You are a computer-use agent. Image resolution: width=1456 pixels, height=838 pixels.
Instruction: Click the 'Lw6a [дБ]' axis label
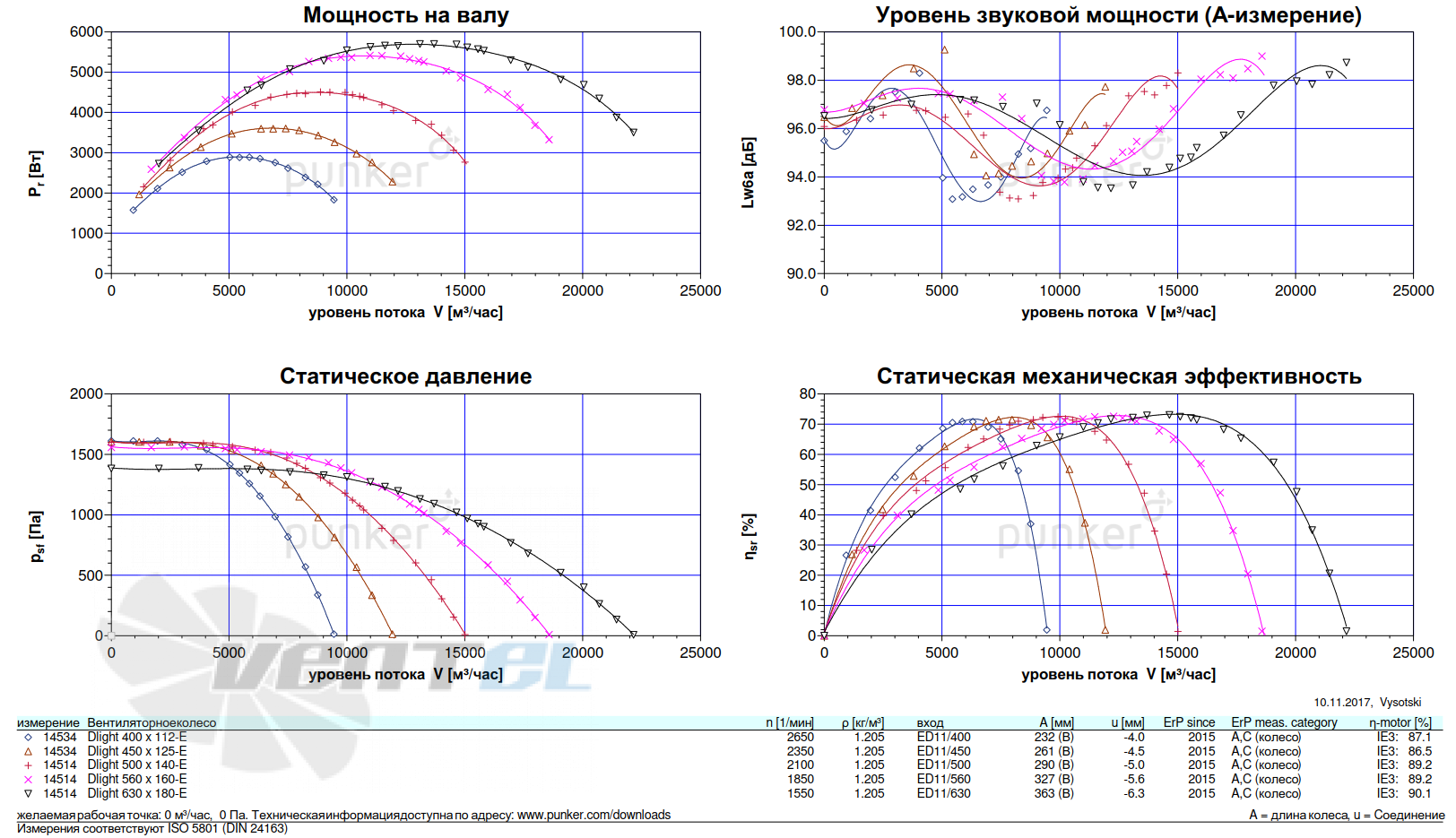[x=749, y=173]
